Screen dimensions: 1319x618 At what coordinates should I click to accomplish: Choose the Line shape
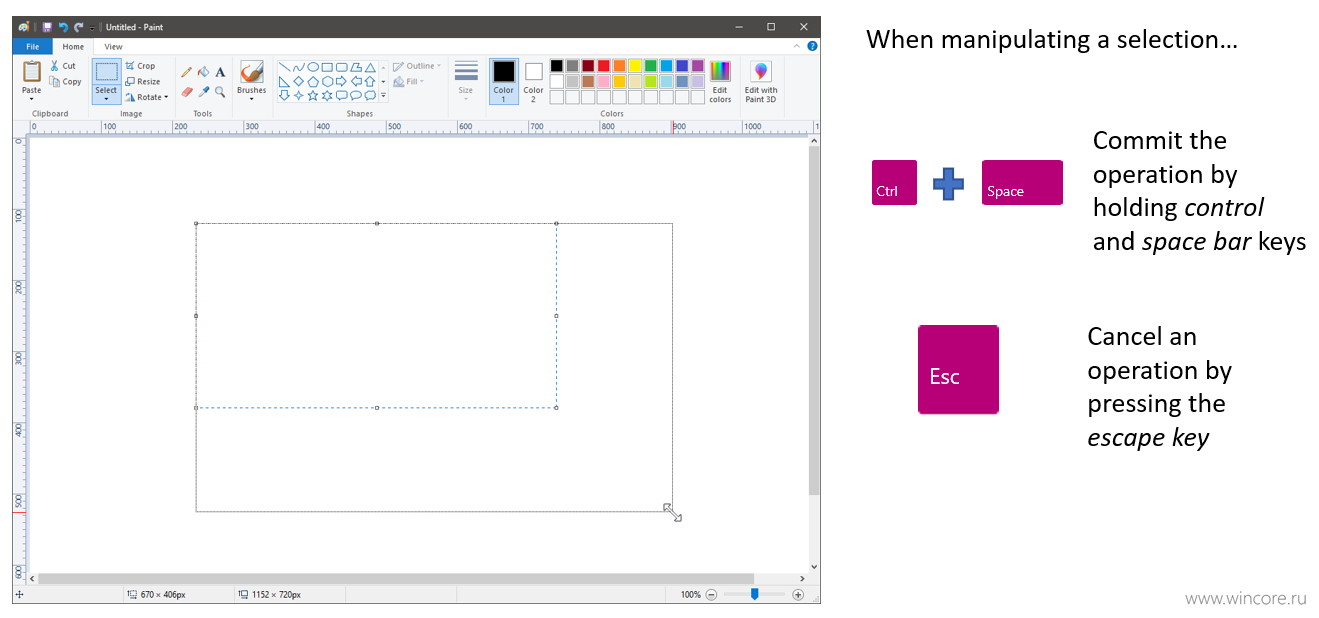[284, 67]
